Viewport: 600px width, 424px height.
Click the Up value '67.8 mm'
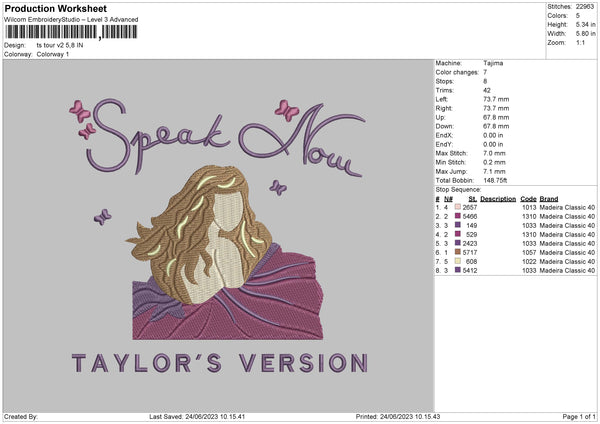(x=496, y=117)
